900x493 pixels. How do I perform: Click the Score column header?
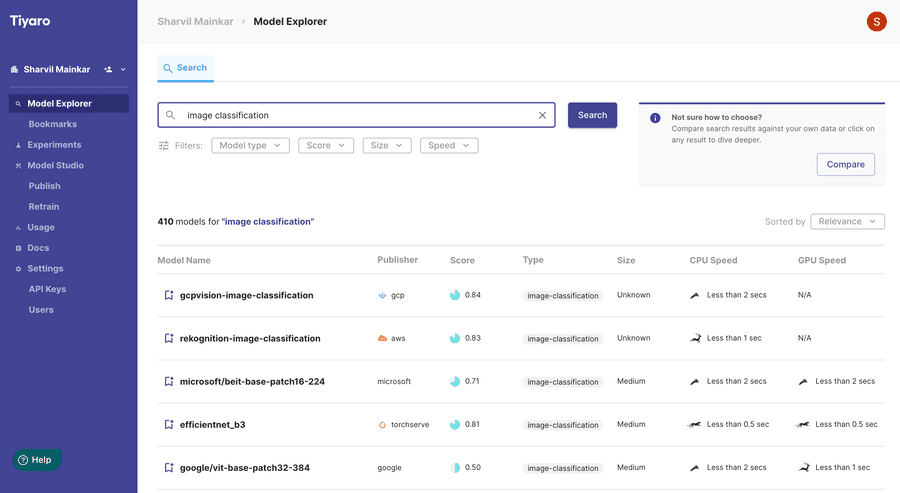coord(462,260)
